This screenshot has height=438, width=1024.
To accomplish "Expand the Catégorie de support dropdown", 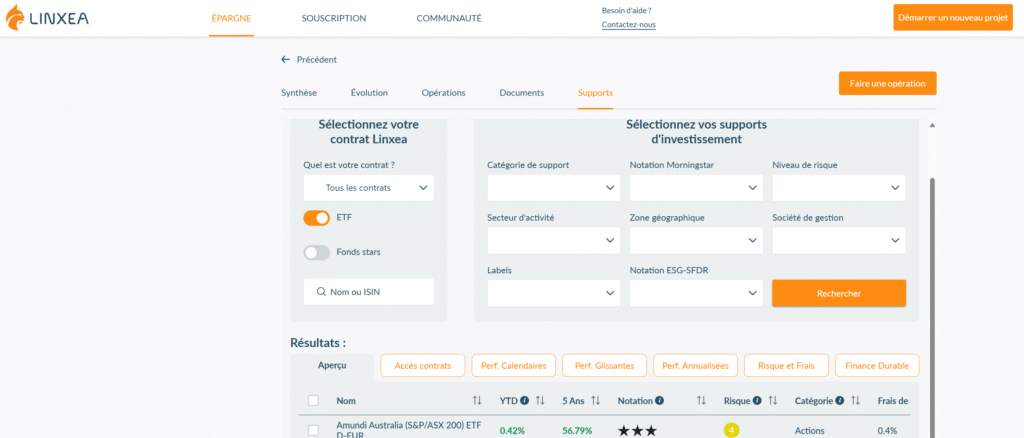I will tap(553, 187).
